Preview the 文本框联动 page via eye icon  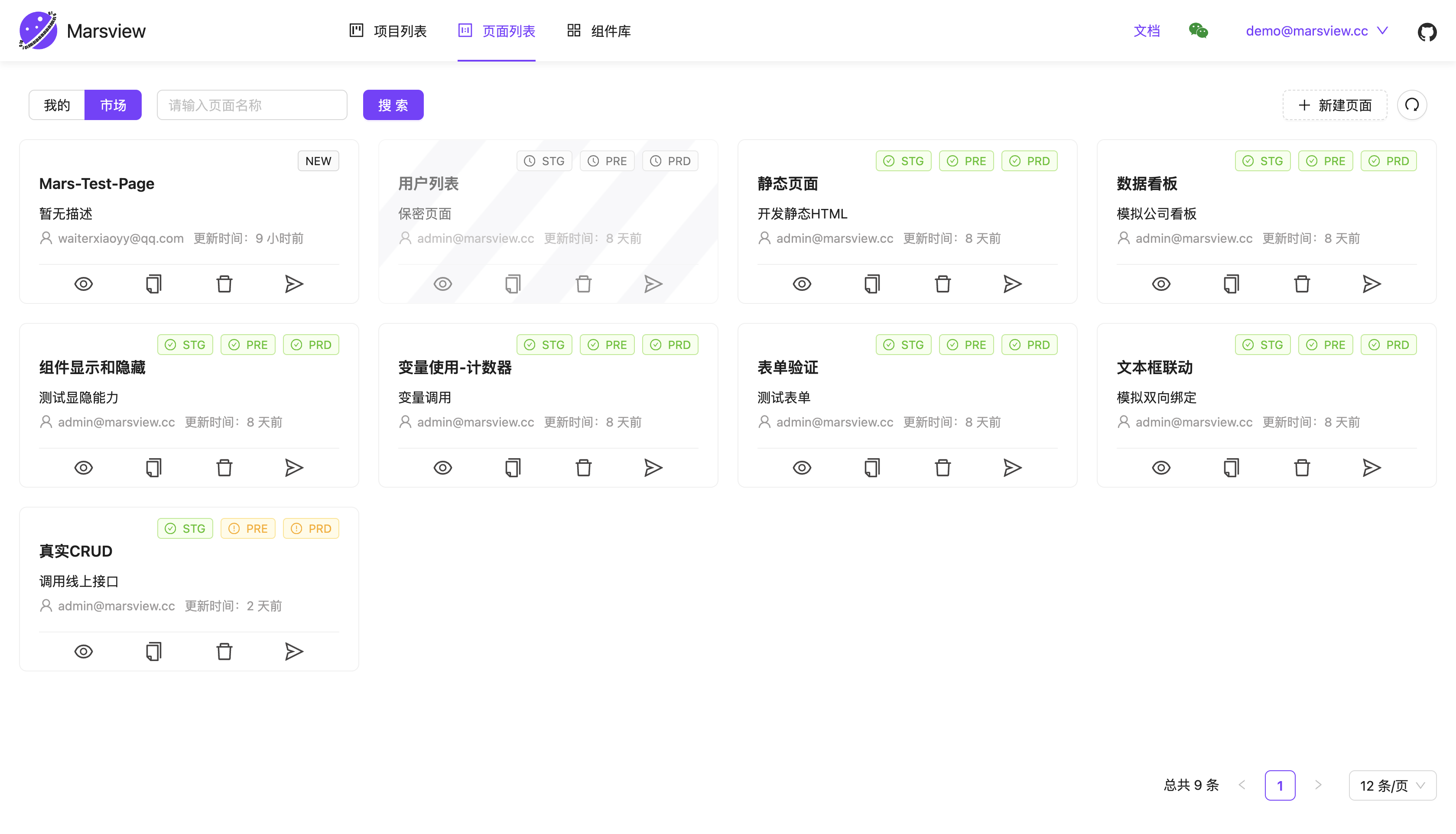1160,467
